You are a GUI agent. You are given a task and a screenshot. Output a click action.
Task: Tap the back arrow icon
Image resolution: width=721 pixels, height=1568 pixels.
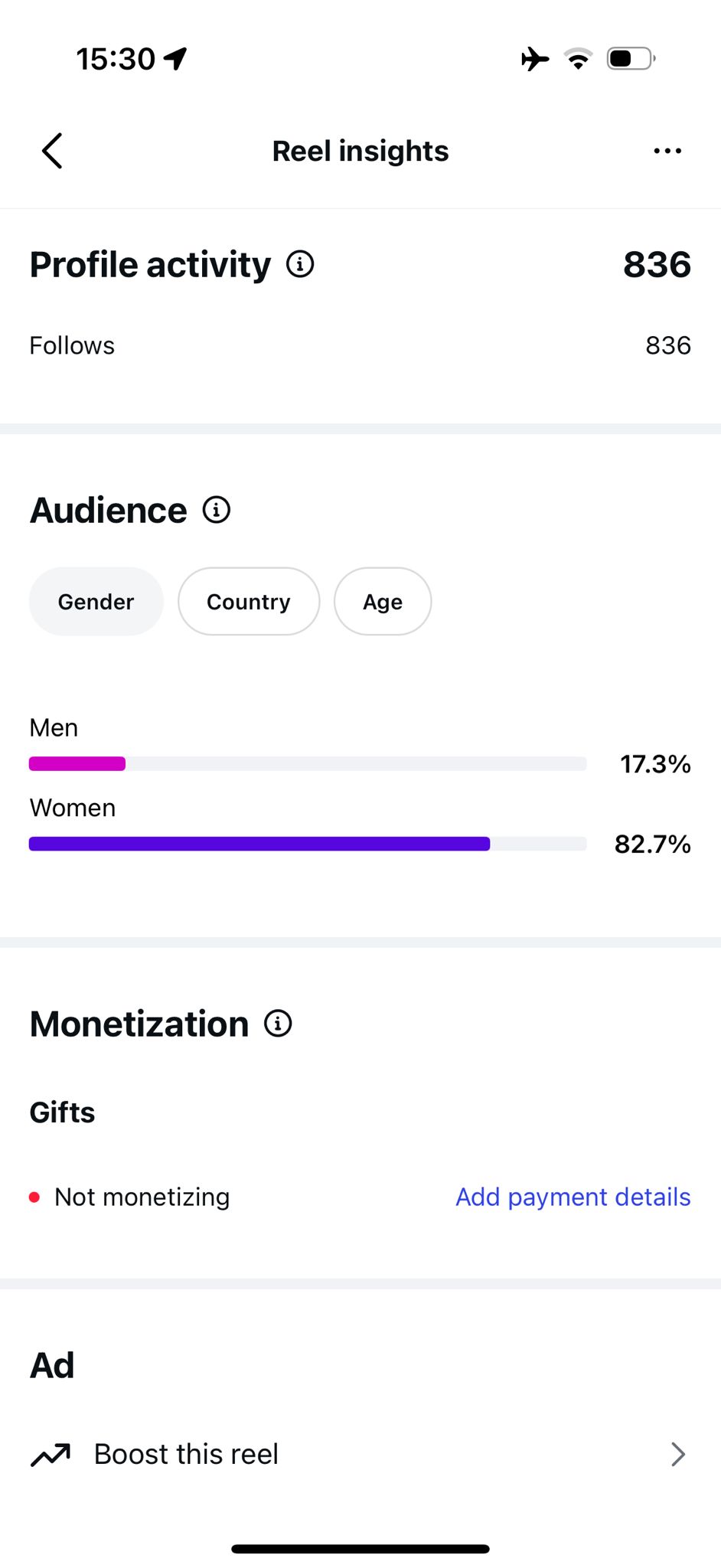click(52, 151)
